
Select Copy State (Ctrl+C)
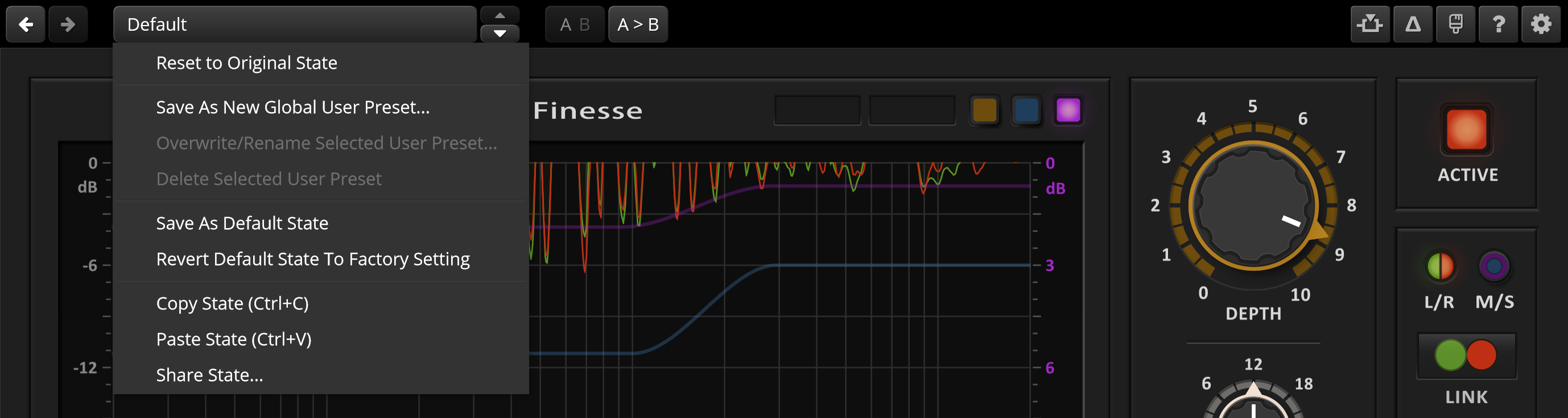pos(321,304)
